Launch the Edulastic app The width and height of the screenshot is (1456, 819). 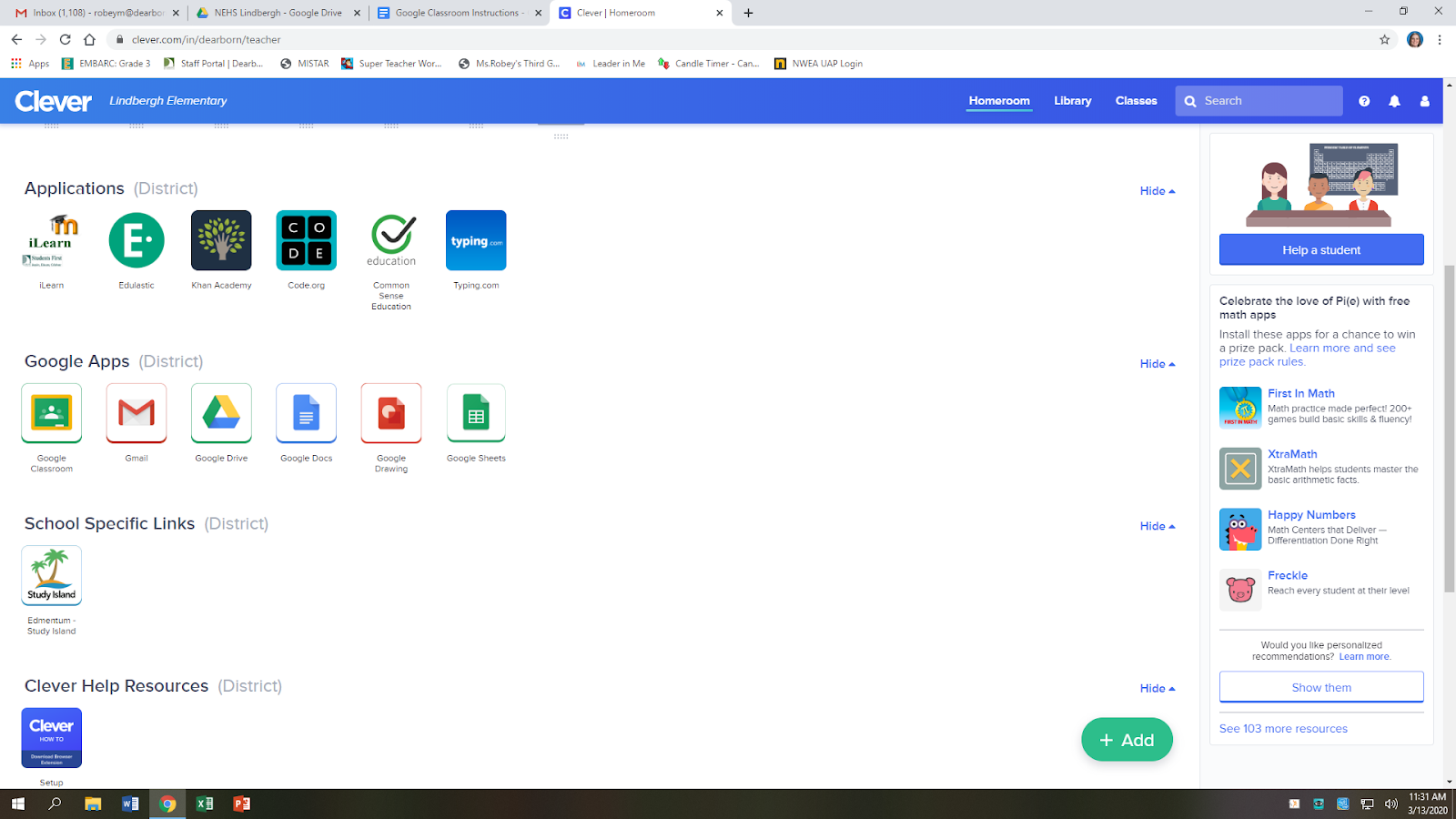coord(136,240)
